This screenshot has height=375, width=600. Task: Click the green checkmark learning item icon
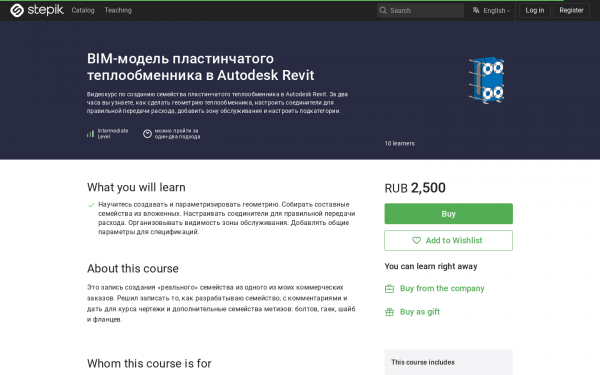[x=91, y=205]
